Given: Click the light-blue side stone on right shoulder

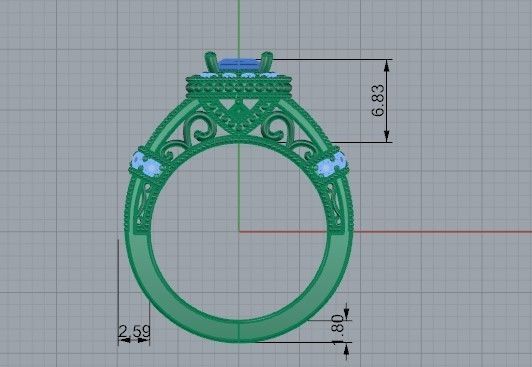Looking at the screenshot, I should pyautogui.click(x=331, y=164).
